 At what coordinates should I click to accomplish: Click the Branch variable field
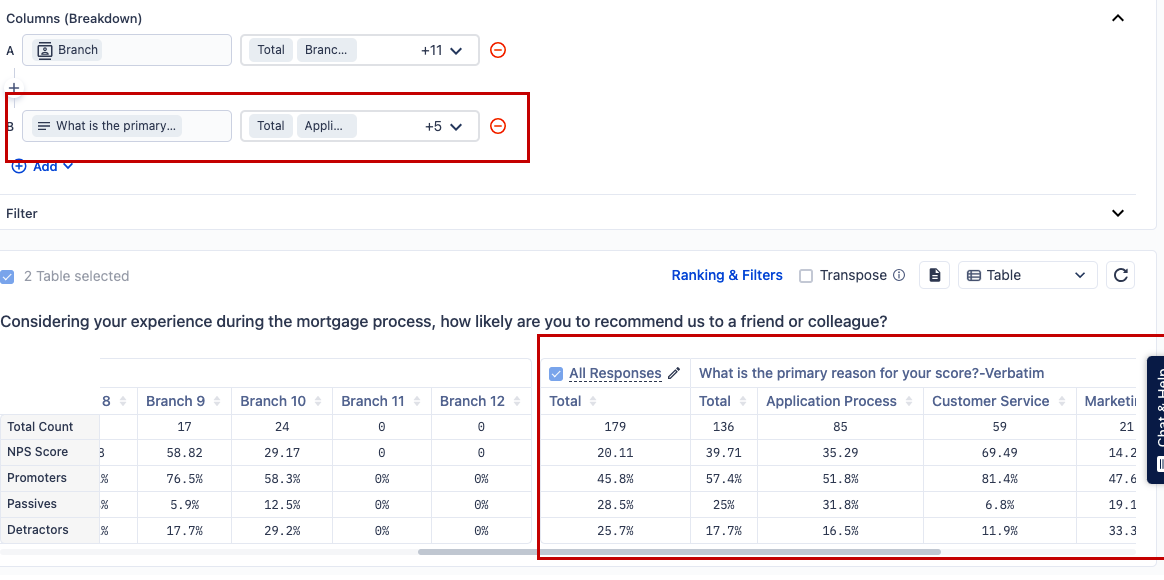[x=126, y=50]
